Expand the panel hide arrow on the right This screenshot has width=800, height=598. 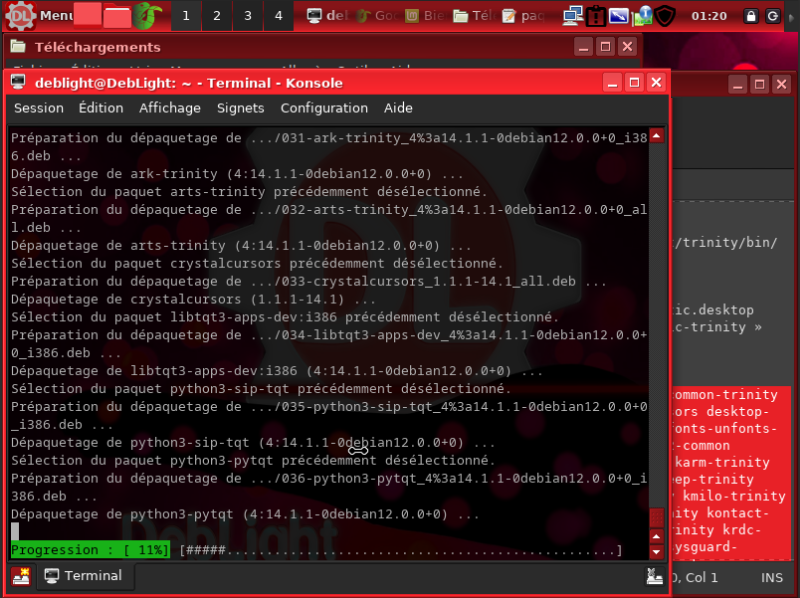(x=793, y=16)
